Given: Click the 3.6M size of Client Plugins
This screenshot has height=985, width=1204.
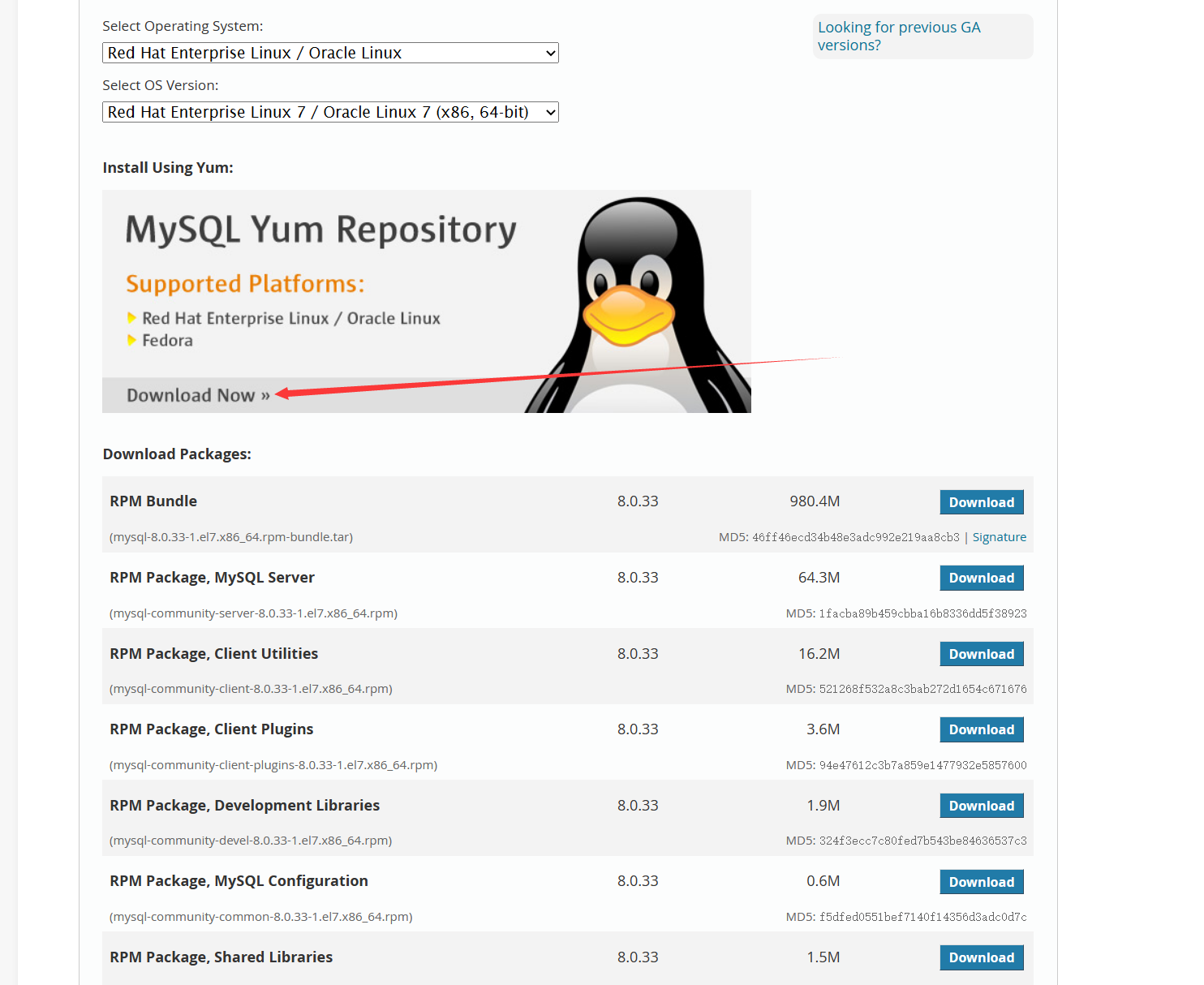Looking at the screenshot, I should pos(823,729).
